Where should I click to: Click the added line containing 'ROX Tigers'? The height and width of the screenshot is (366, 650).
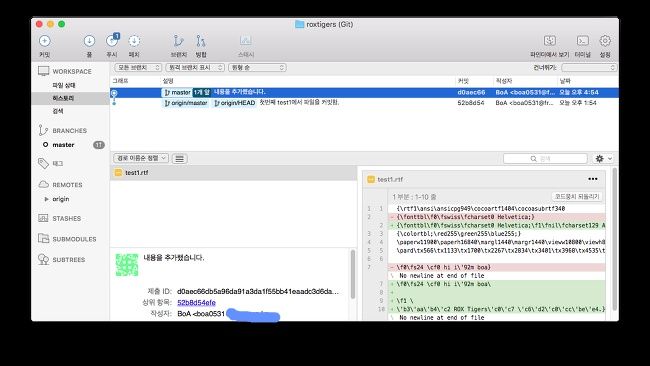pyautogui.click(x=496, y=309)
